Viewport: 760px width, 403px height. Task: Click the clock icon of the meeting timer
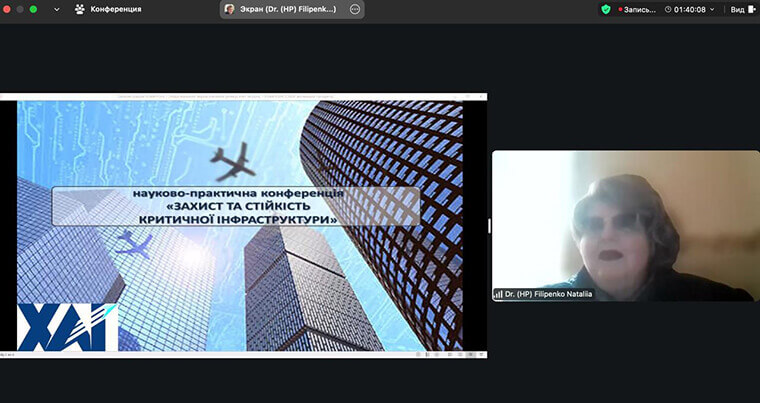(669, 9)
